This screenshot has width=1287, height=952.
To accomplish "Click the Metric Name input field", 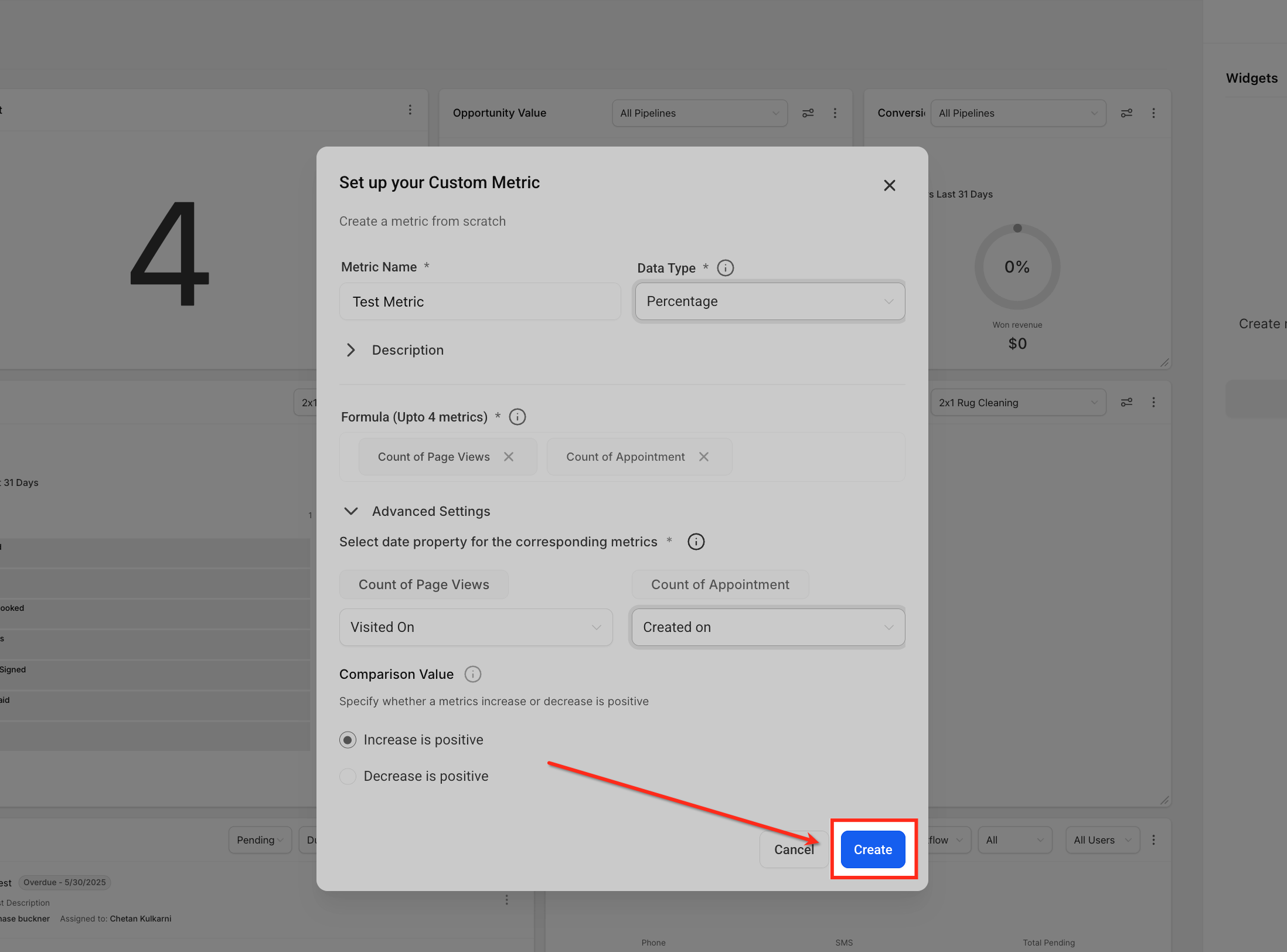I will [x=479, y=301].
